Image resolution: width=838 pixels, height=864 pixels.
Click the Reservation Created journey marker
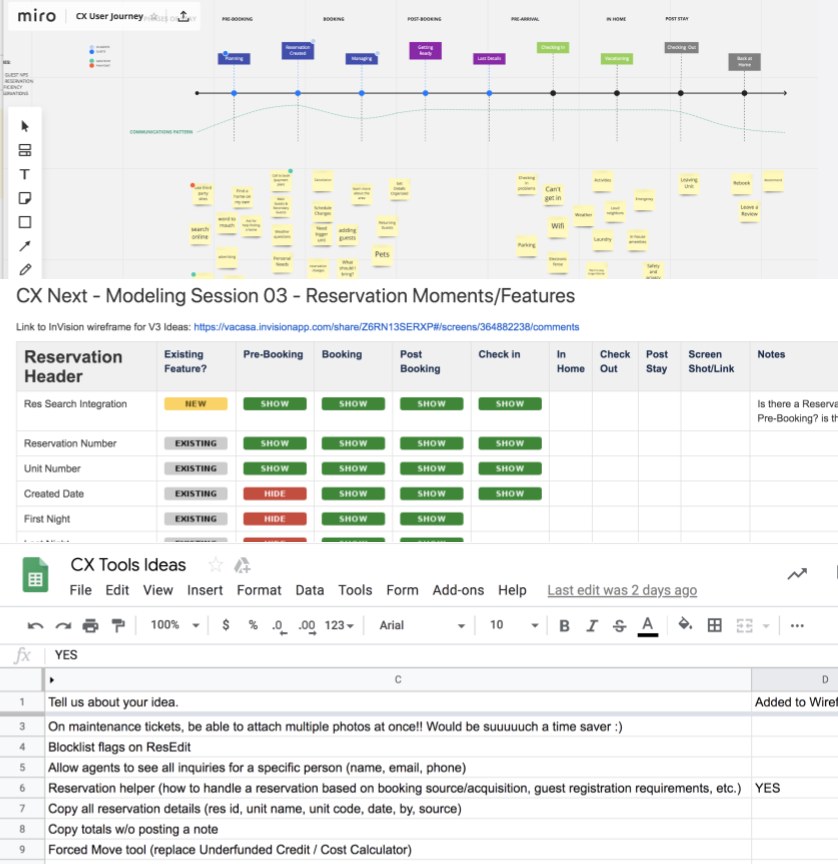[x=298, y=51]
